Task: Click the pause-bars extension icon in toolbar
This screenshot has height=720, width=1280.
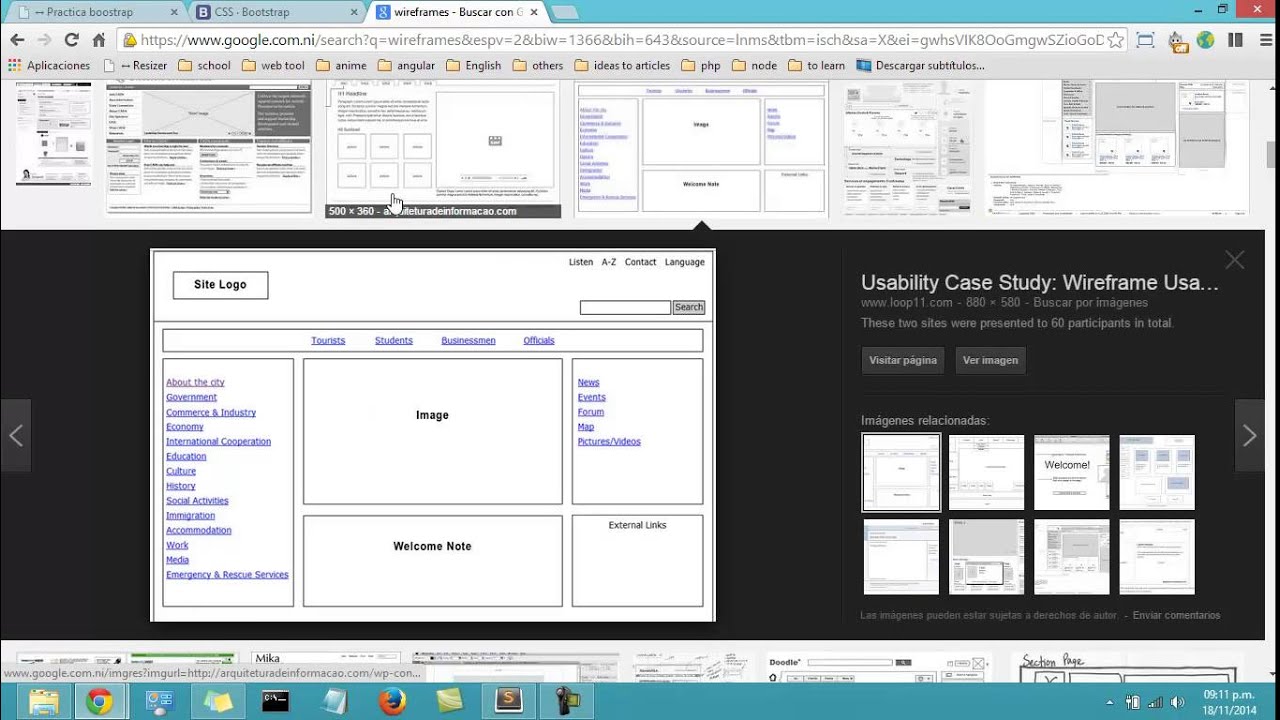Action: (x=1235, y=40)
